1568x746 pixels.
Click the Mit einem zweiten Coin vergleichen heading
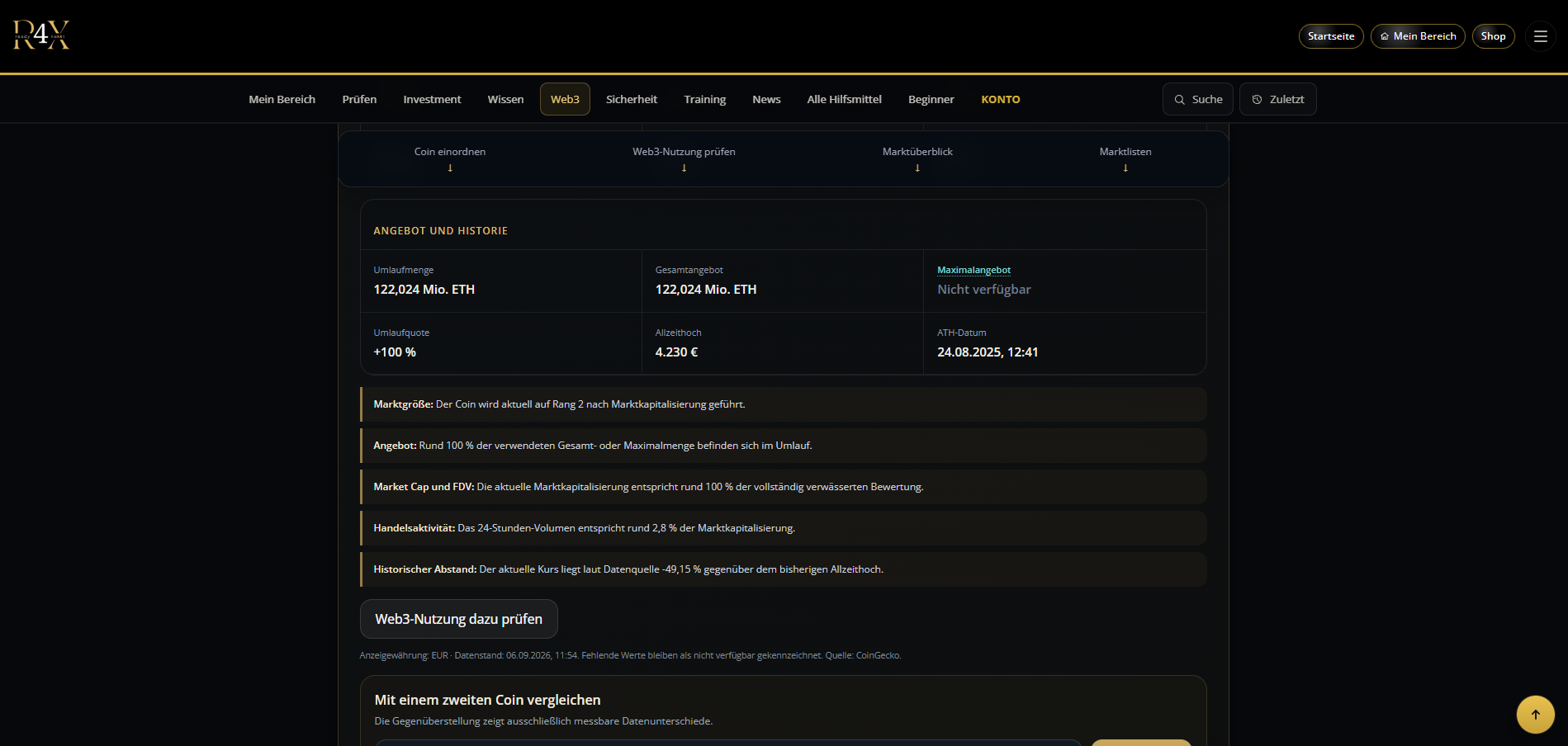pos(487,700)
